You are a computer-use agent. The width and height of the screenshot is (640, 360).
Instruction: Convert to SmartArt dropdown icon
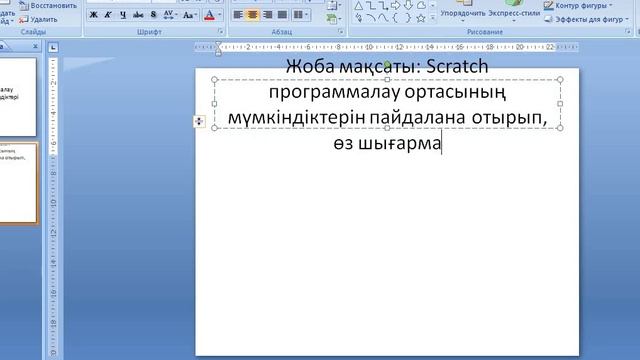(x=334, y=18)
